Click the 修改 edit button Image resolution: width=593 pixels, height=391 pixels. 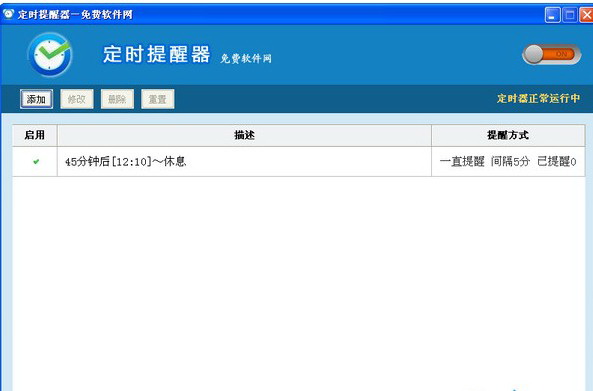[77, 99]
